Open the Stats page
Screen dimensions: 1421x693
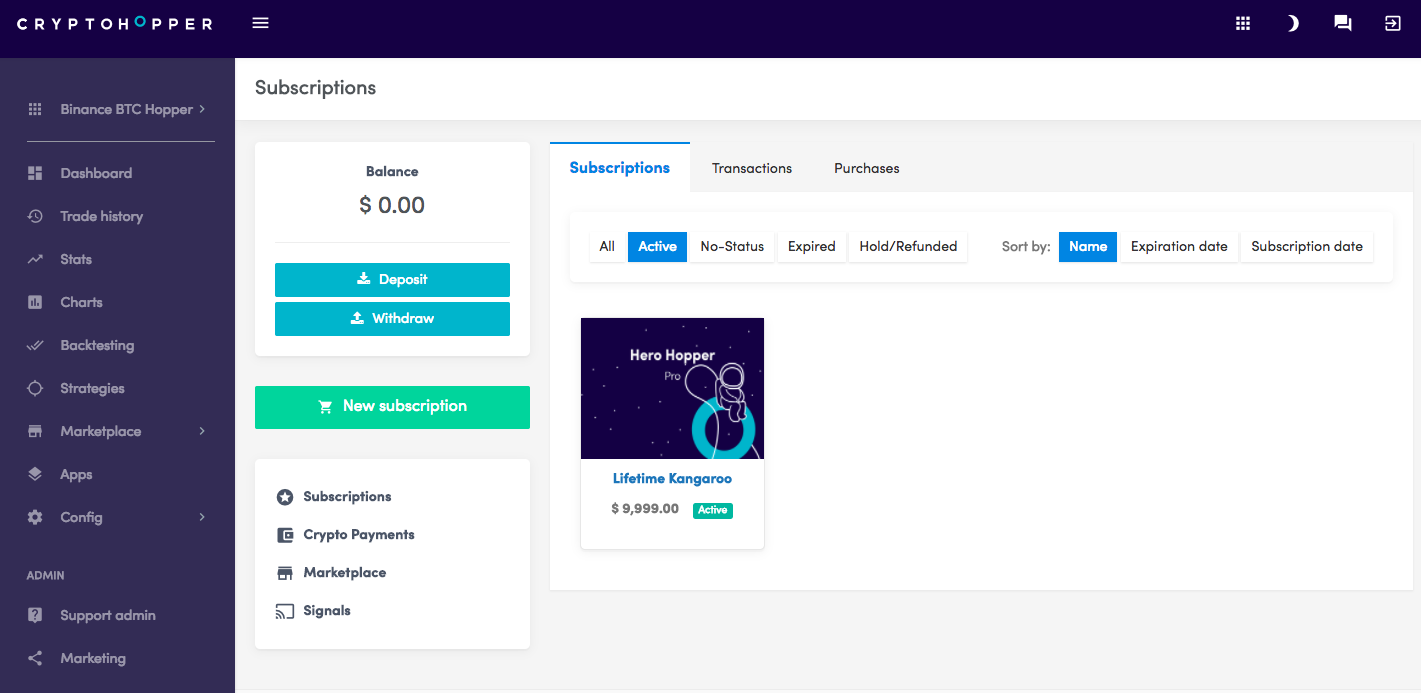76,259
